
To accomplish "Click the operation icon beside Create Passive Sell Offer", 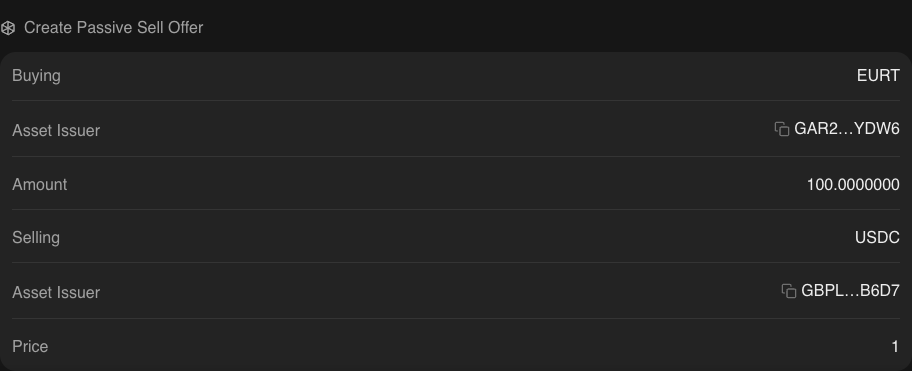I will click(x=8, y=28).
